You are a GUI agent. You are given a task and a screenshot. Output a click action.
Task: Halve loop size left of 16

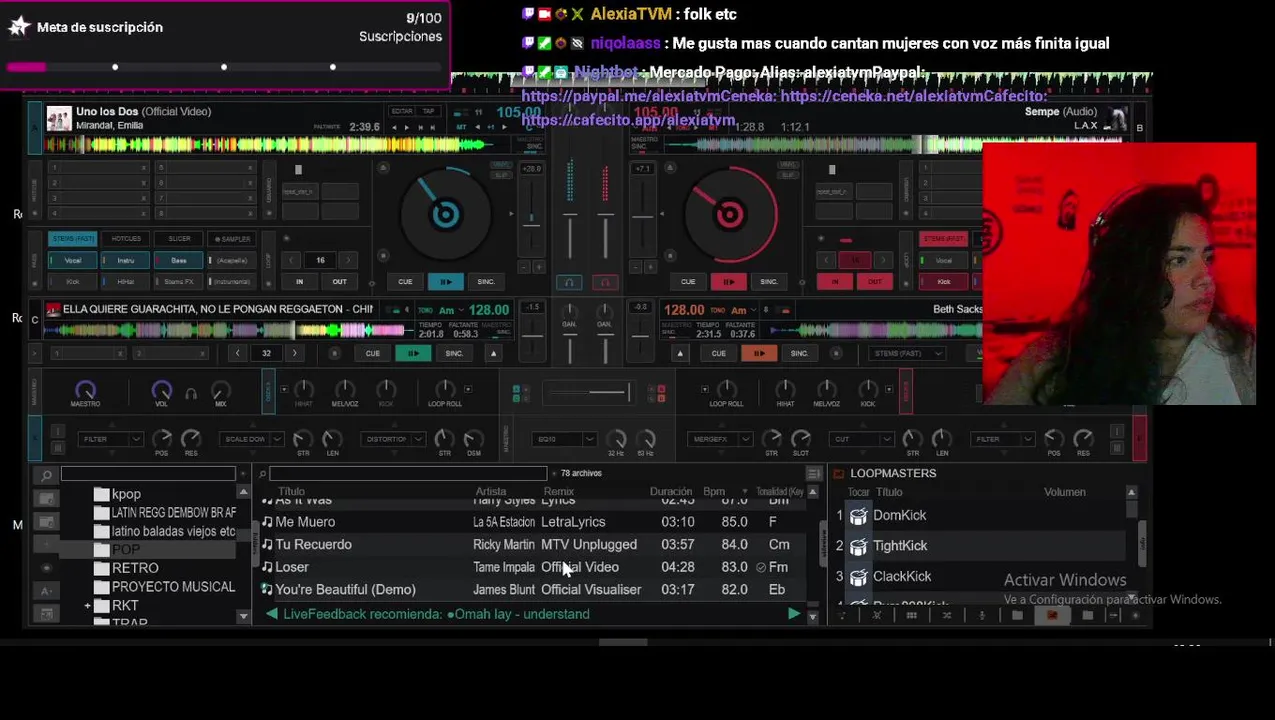292,260
